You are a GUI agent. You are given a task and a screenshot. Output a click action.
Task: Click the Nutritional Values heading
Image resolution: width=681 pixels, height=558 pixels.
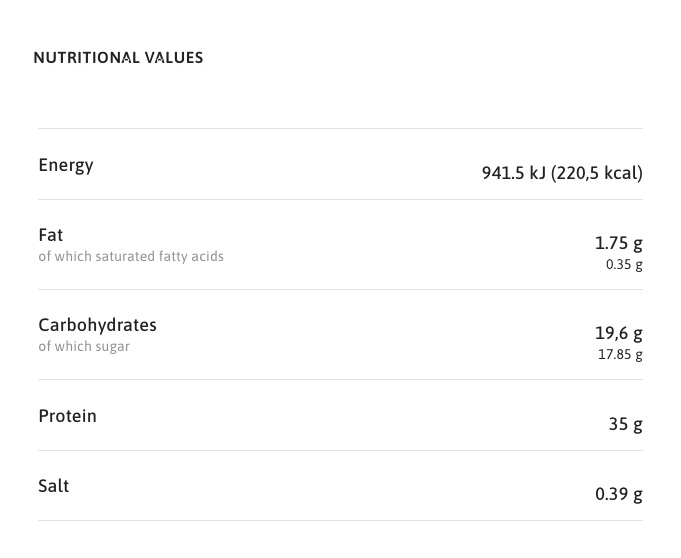click(118, 58)
